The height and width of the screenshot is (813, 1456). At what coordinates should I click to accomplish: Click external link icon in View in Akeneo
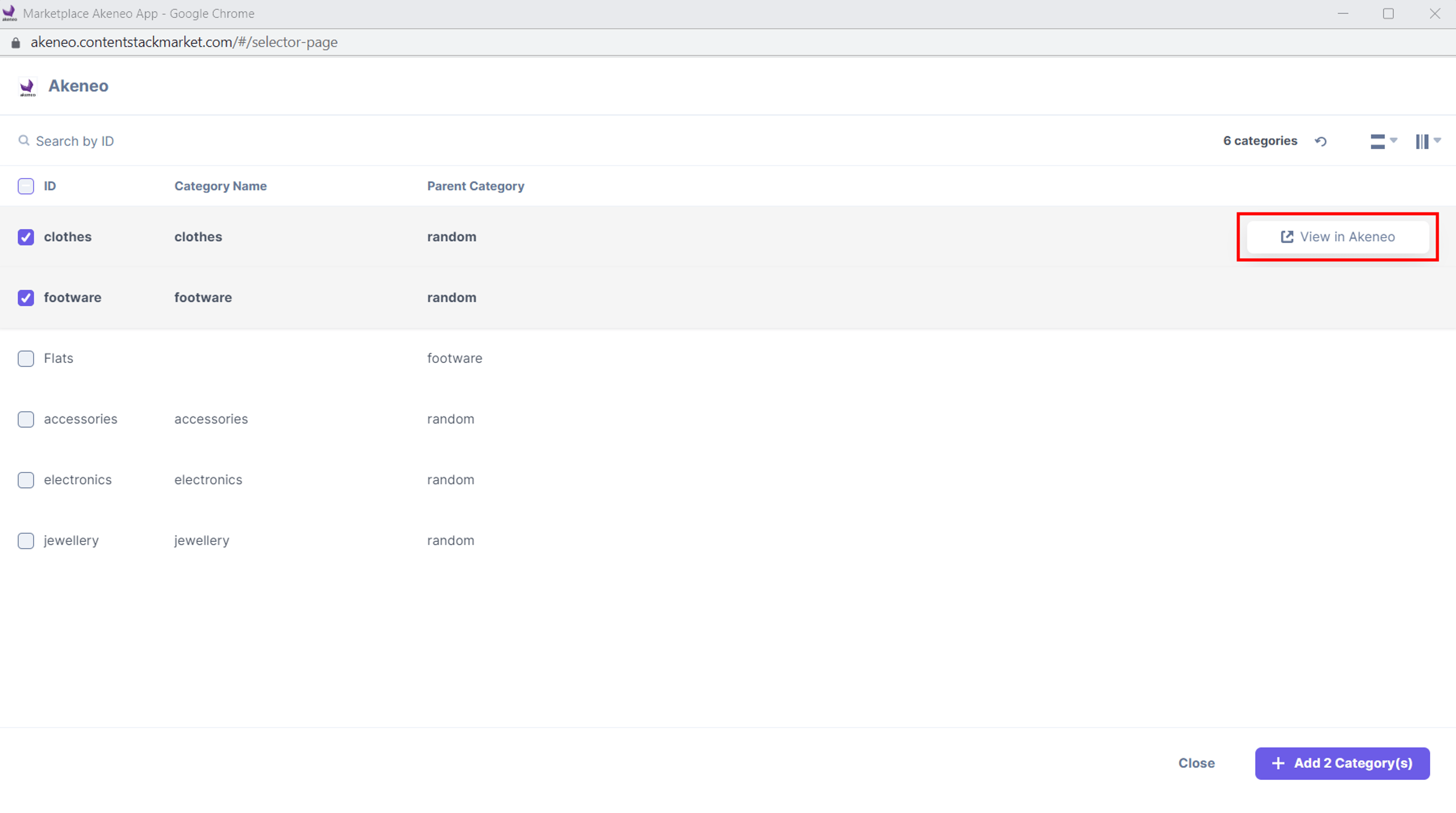point(1287,237)
